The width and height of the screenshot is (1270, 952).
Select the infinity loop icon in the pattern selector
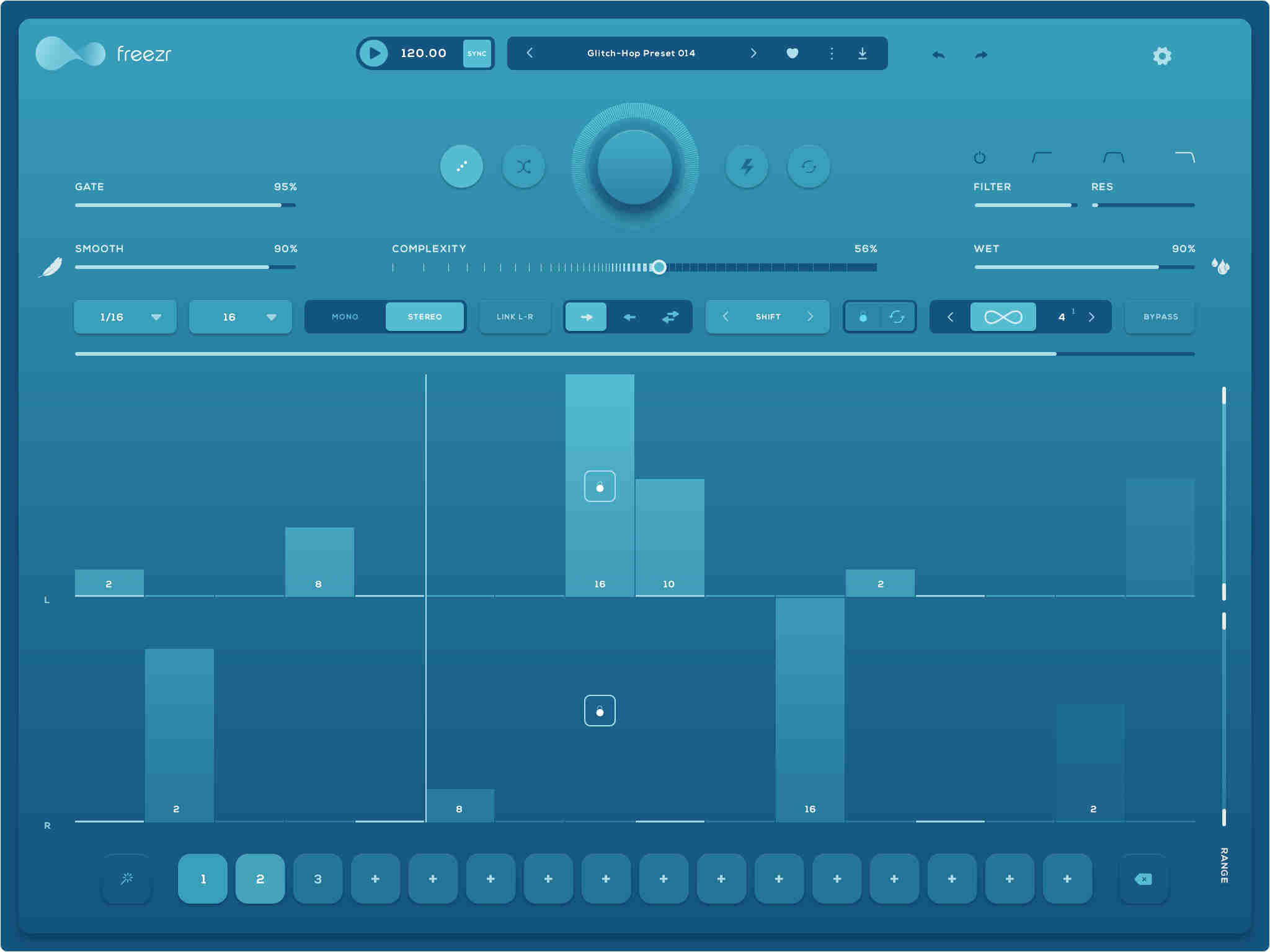[1003, 317]
